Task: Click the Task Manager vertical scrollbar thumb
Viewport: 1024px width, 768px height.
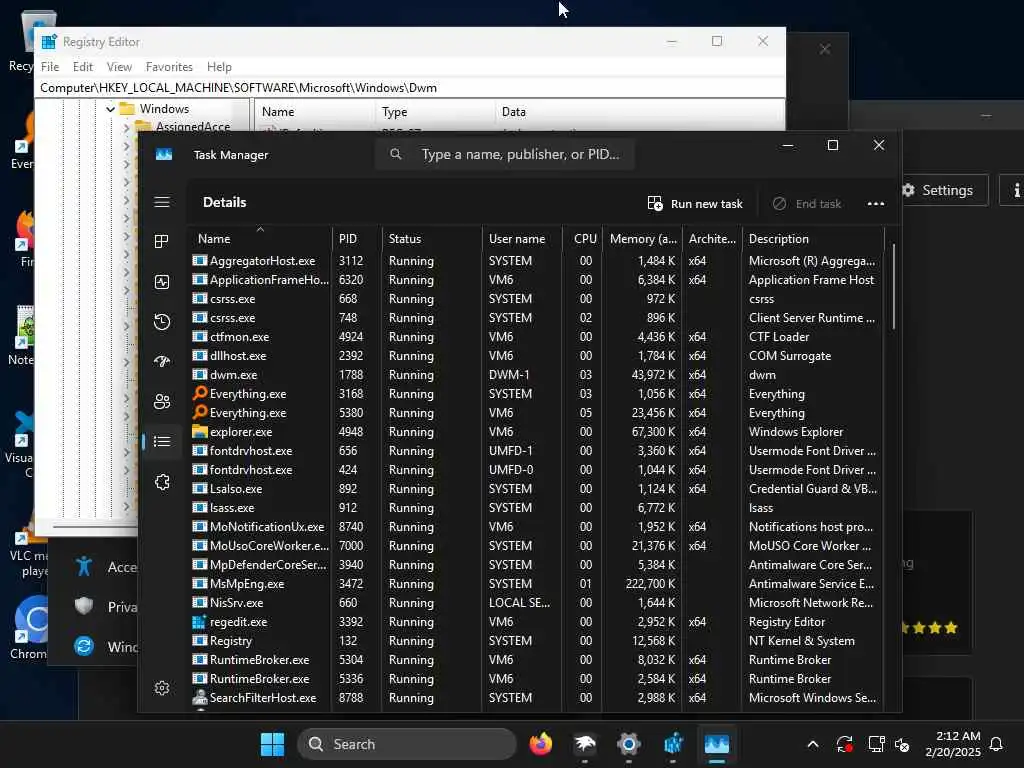Action: click(x=893, y=287)
